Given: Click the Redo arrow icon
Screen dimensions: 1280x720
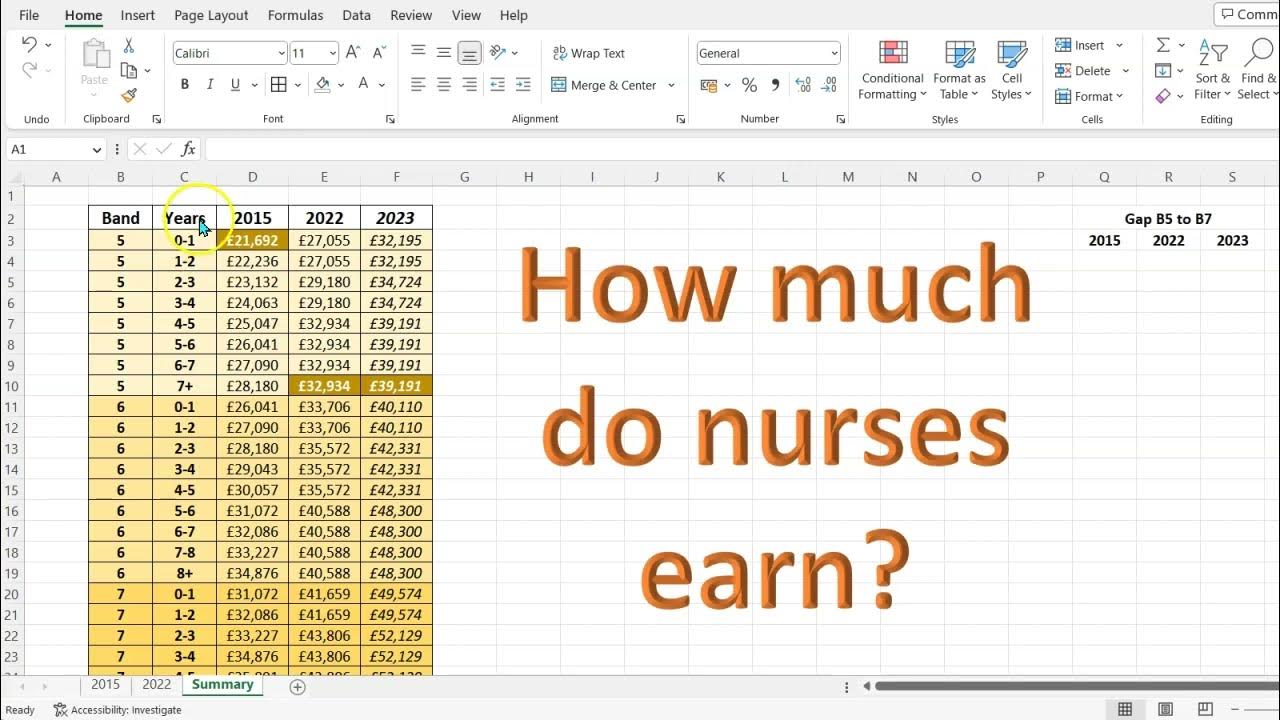Looking at the screenshot, I should coord(29,70).
